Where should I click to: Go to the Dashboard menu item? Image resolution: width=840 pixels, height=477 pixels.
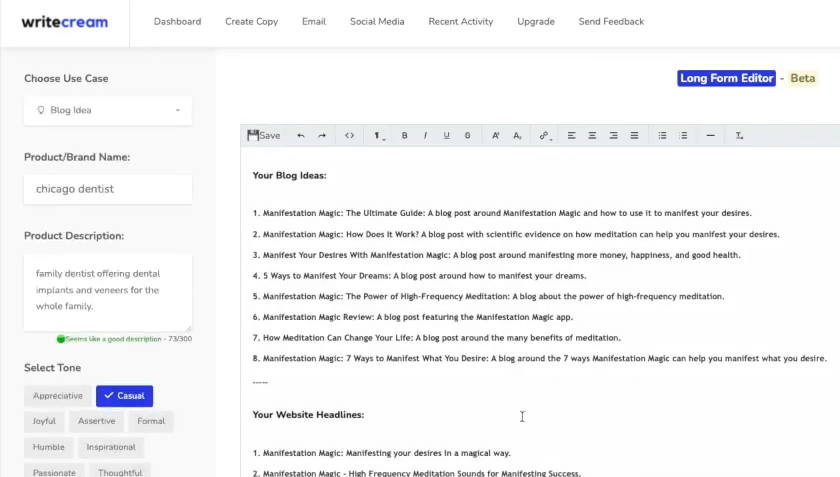pyautogui.click(x=177, y=21)
